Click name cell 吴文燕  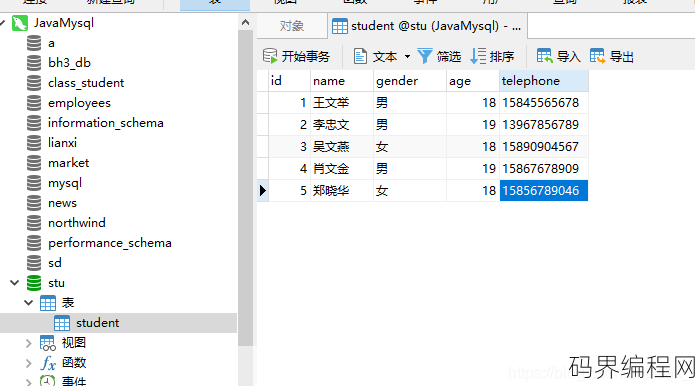(342, 147)
